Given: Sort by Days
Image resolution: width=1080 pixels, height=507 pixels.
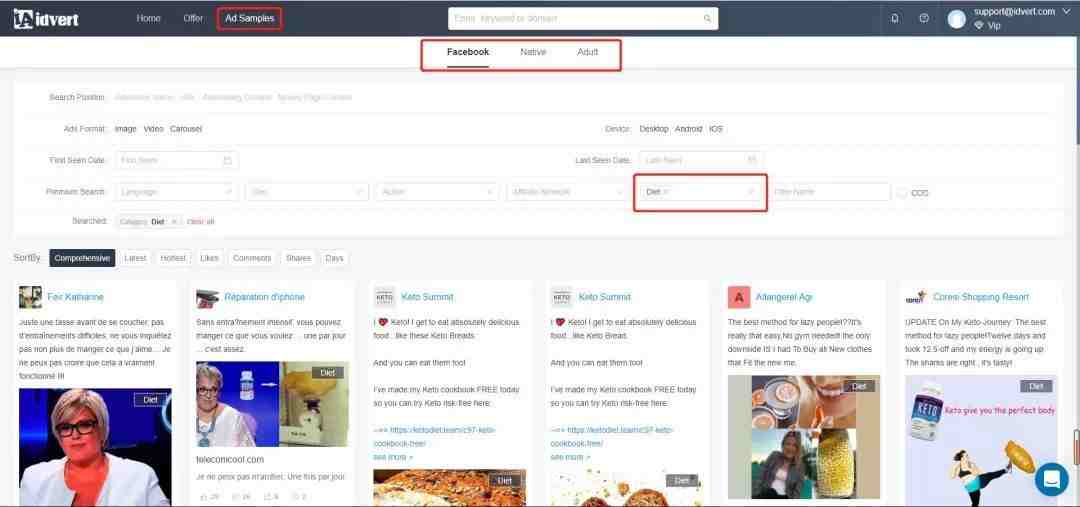Looking at the screenshot, I should (x=334, y=258).
